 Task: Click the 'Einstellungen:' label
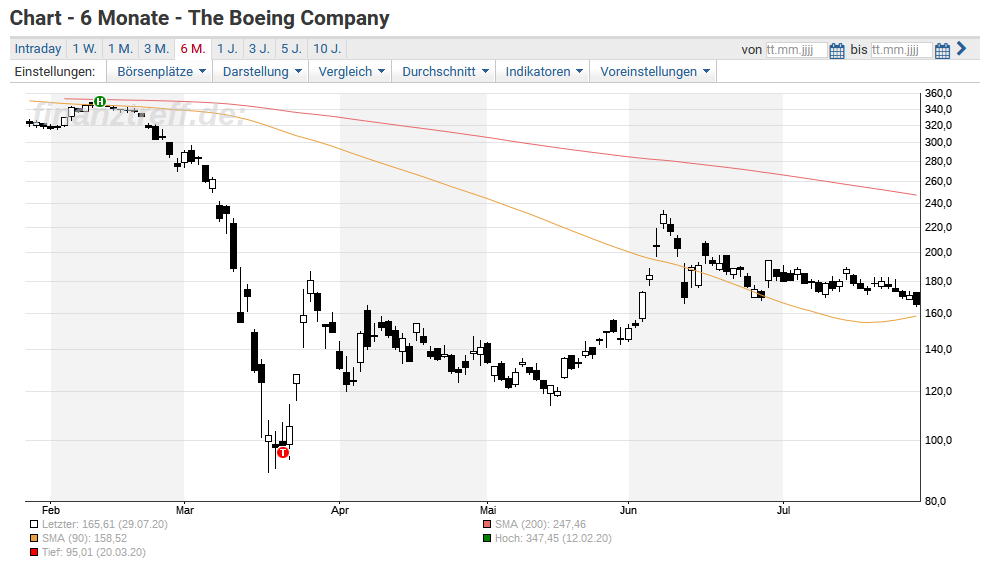coord(55,72)
